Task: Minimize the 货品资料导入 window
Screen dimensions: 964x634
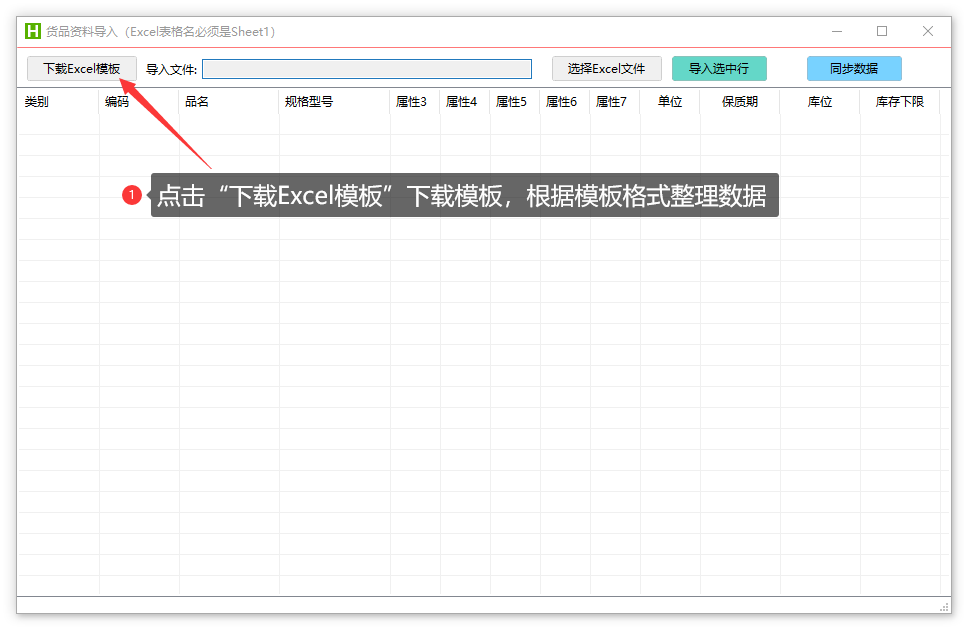Action: coord(837,31)
